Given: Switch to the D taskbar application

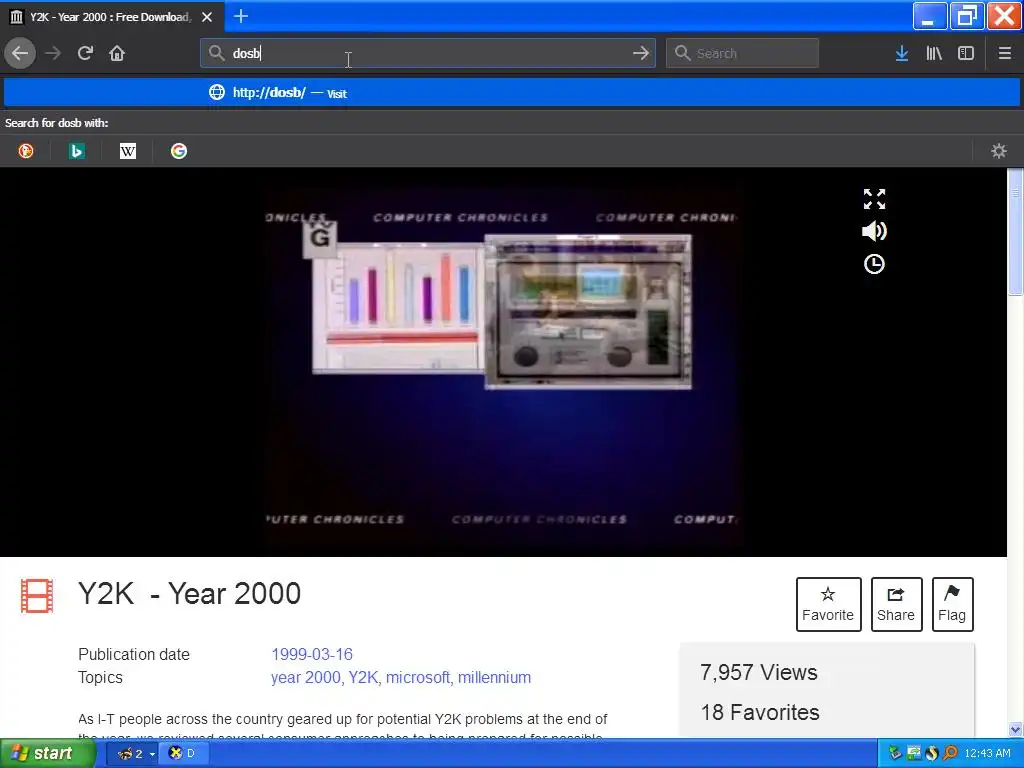Looking at the screenshot, I should click(x=183, y=754).
